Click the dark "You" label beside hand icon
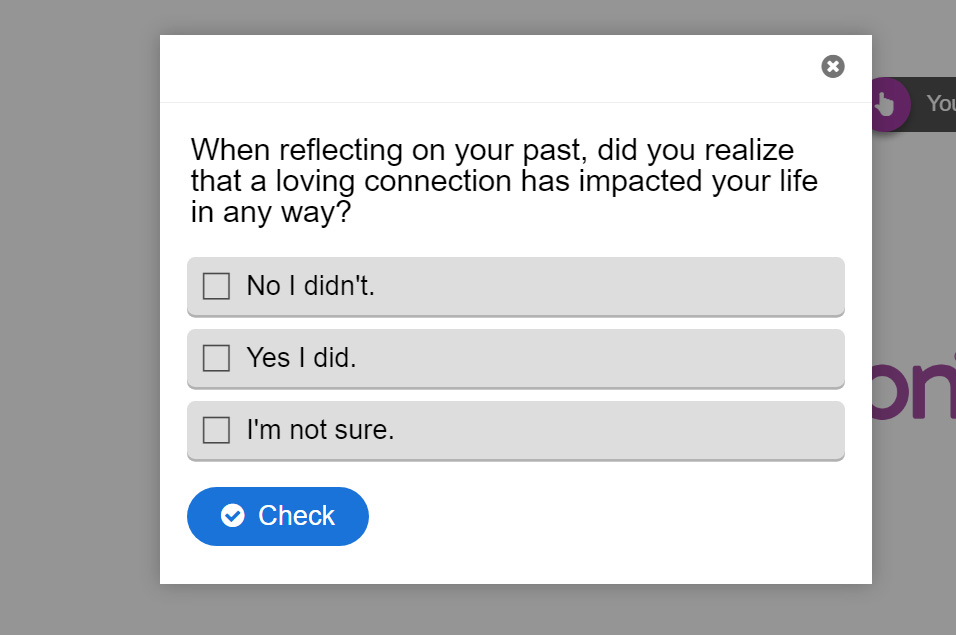This screenshot has height=635, width=956. [938, 104]
